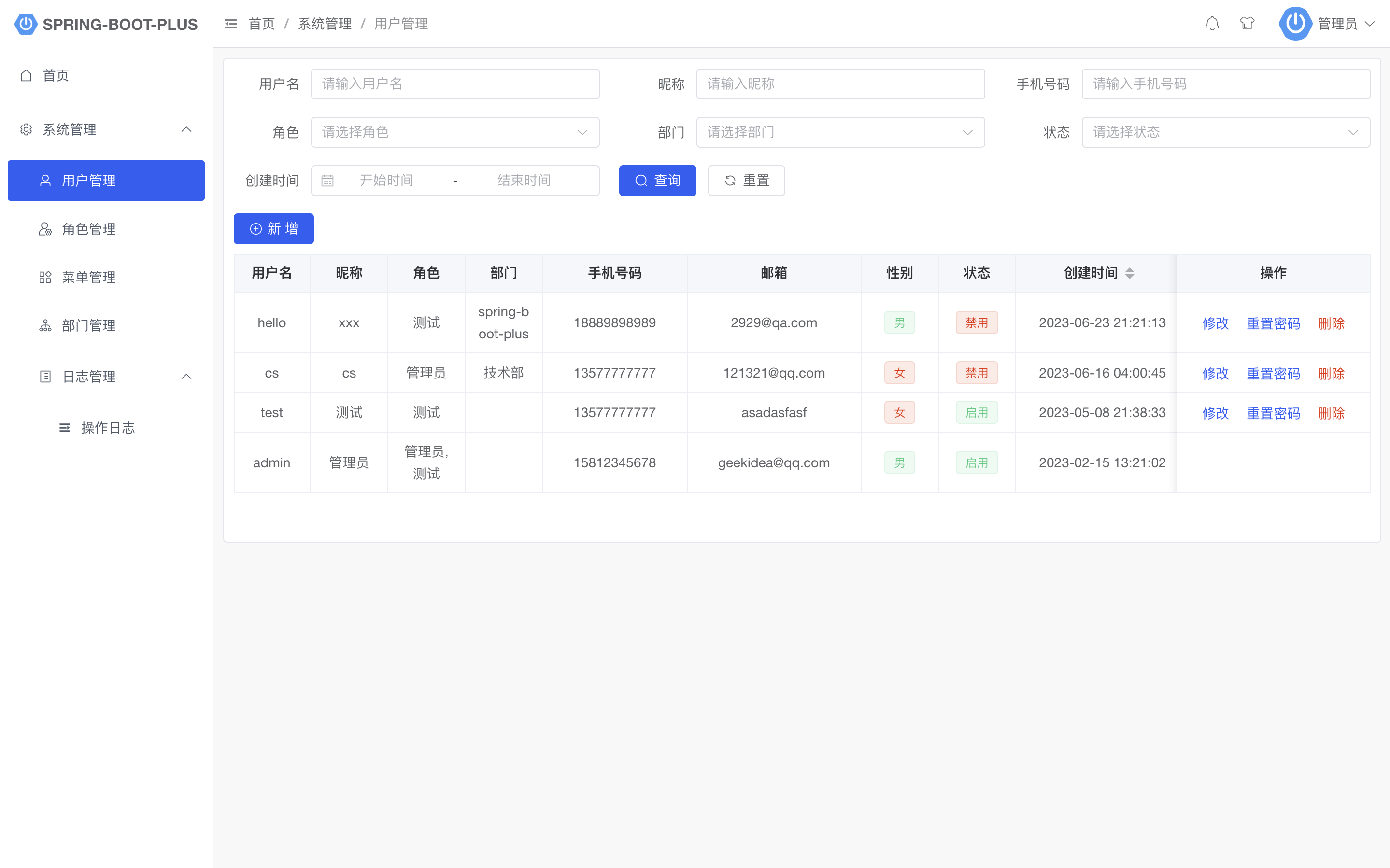Click the 查询 search button
The height and width of the screenshot is (868, 1390).
657,181
